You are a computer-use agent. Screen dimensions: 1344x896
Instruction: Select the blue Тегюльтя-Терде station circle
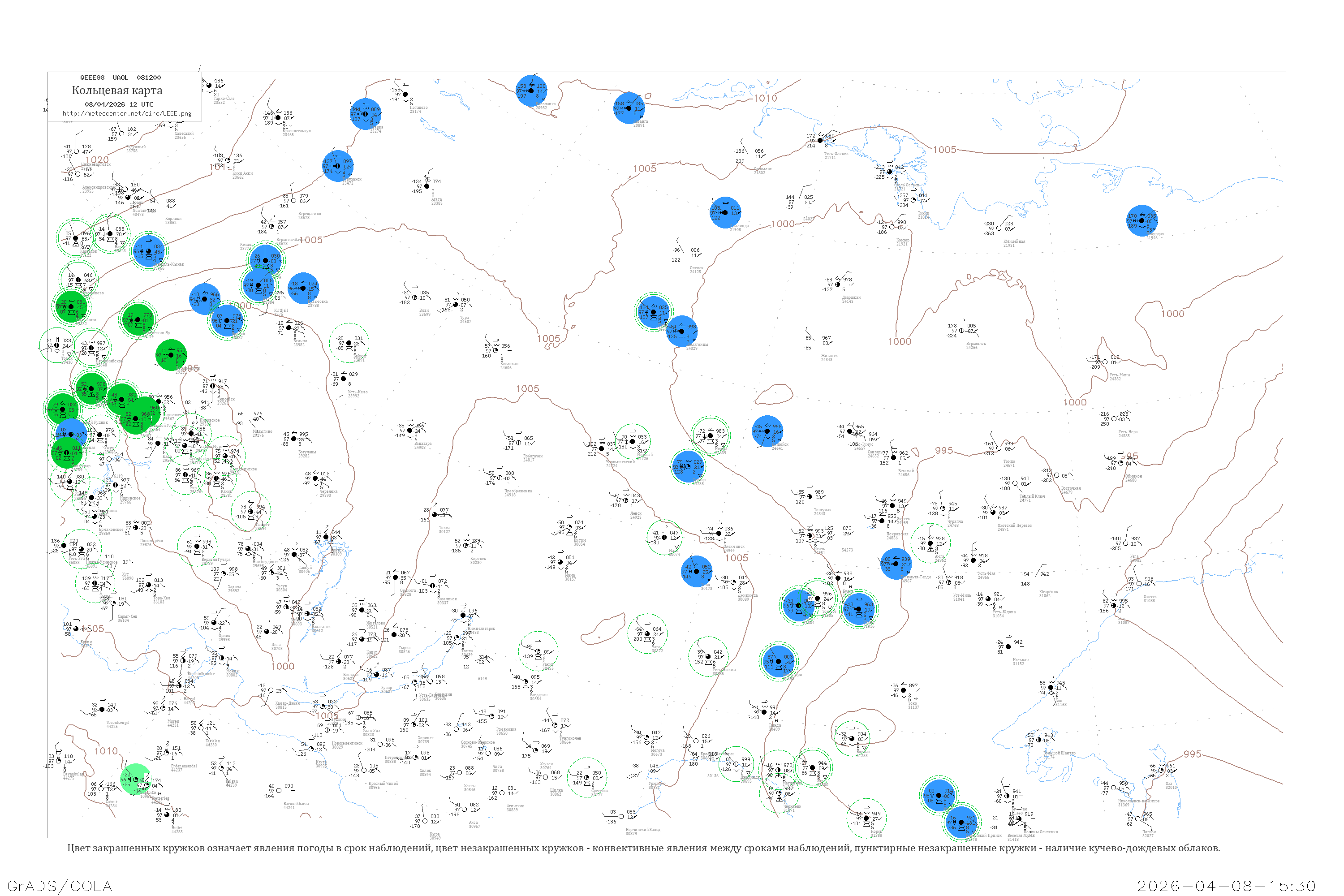click(896, 564)
